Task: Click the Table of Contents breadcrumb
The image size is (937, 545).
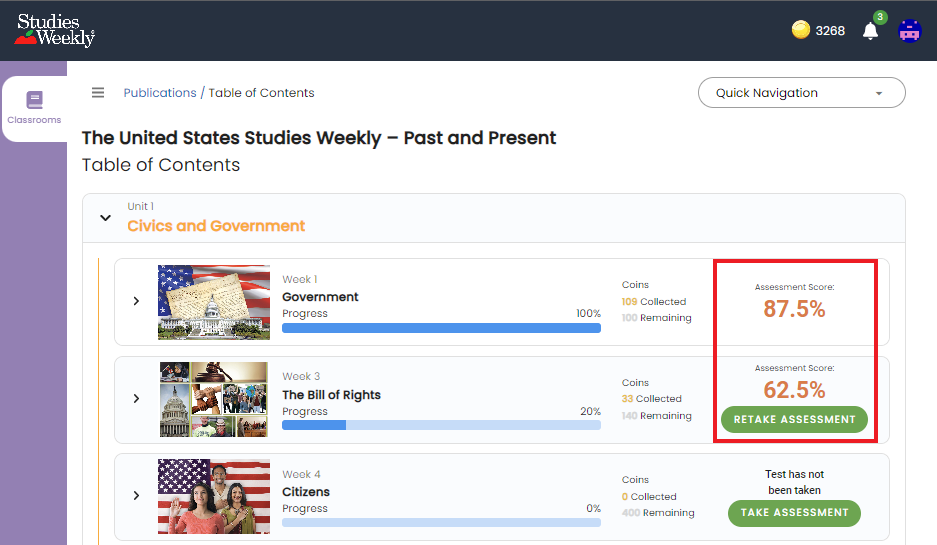Action: pyautogui.click(x=261, y=93)
